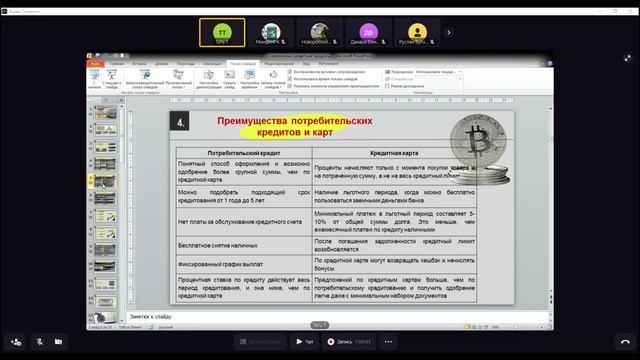Viewport: 640px width, 360px height.
Task: Open the Resolution dropdown
Action: pos(438,72)
